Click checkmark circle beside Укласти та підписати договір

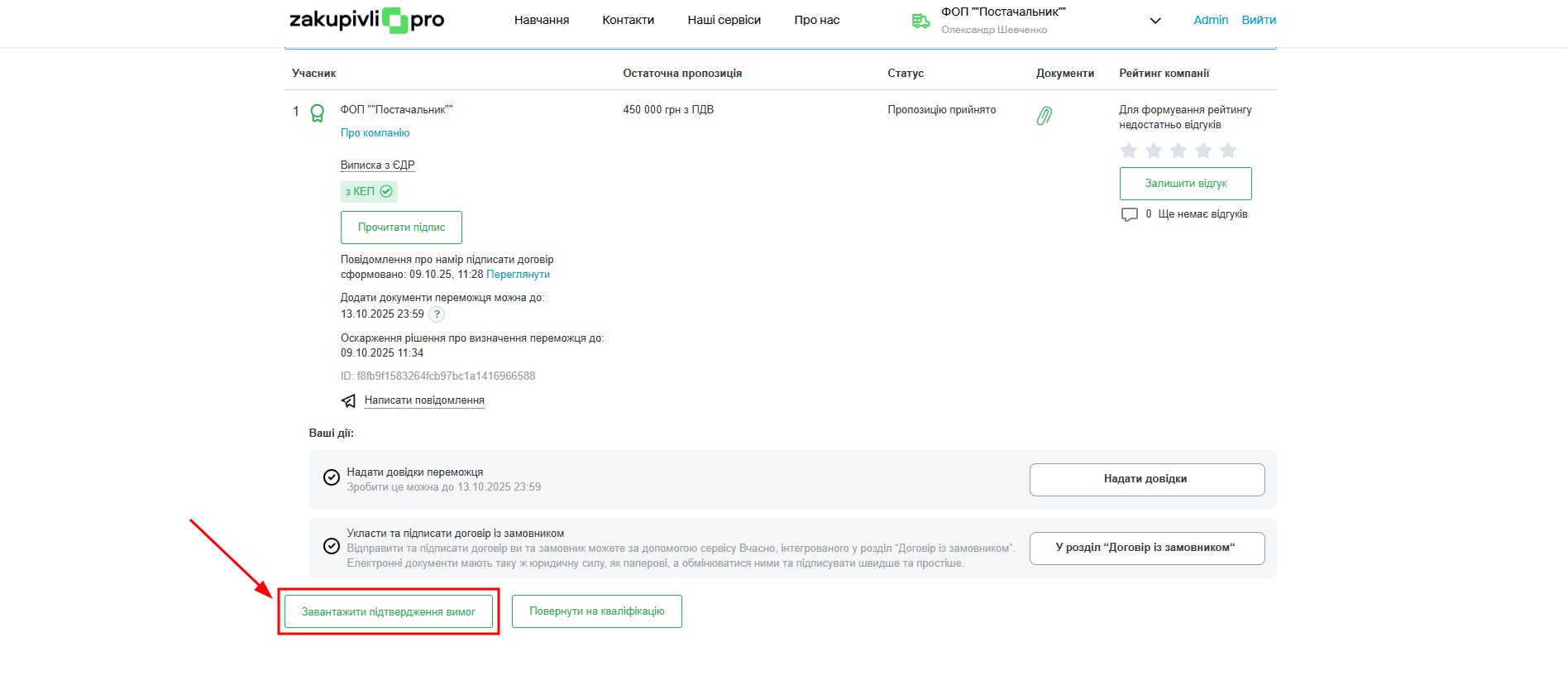click(332, 546)
